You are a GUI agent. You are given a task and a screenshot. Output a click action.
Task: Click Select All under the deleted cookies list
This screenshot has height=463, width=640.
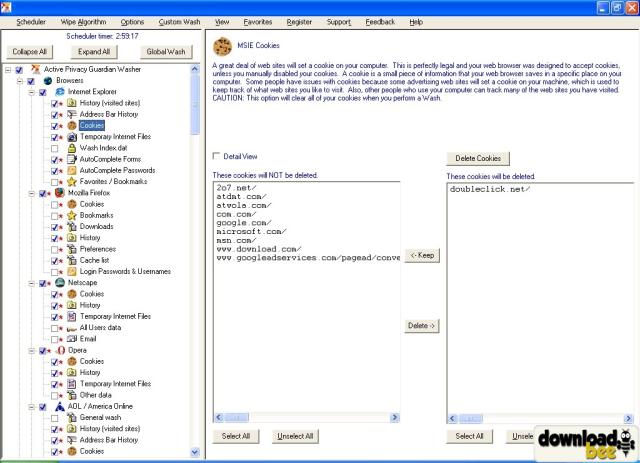(469, 436)
